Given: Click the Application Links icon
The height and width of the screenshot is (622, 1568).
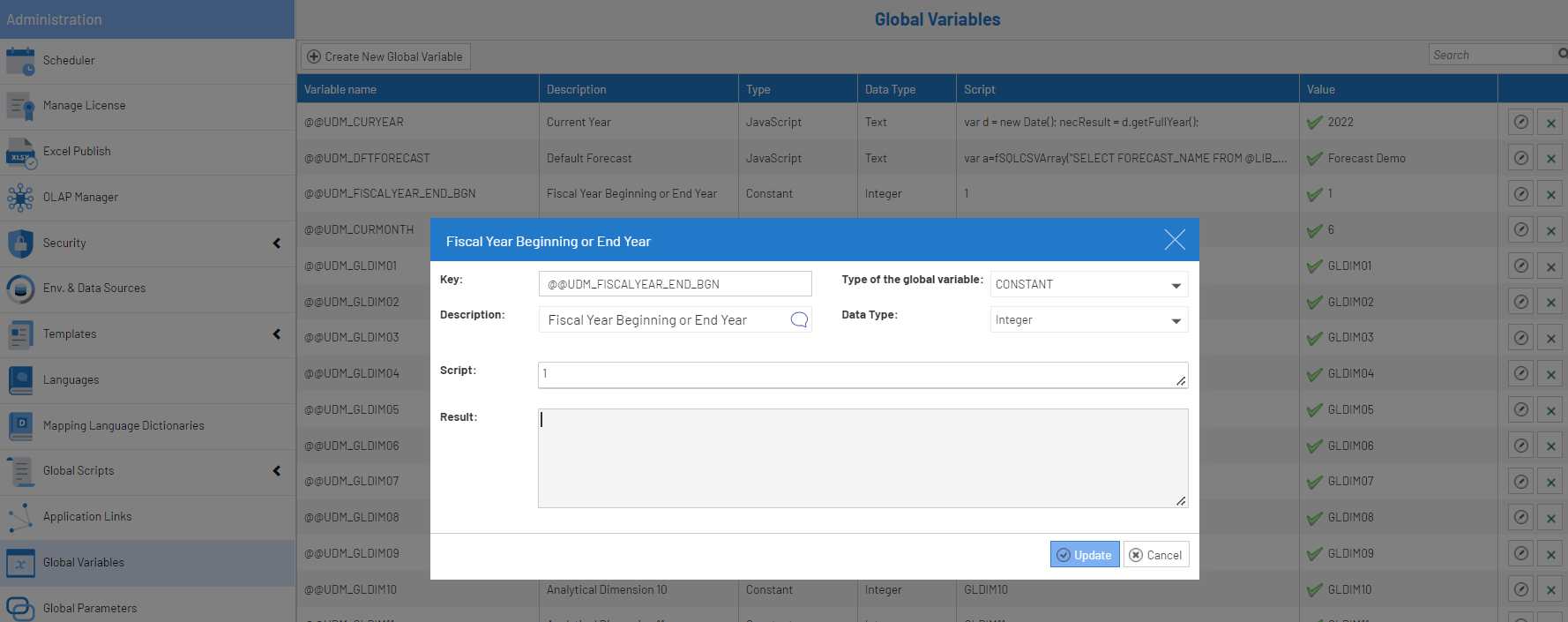Looking at the screenshot, I should point(20,518).
